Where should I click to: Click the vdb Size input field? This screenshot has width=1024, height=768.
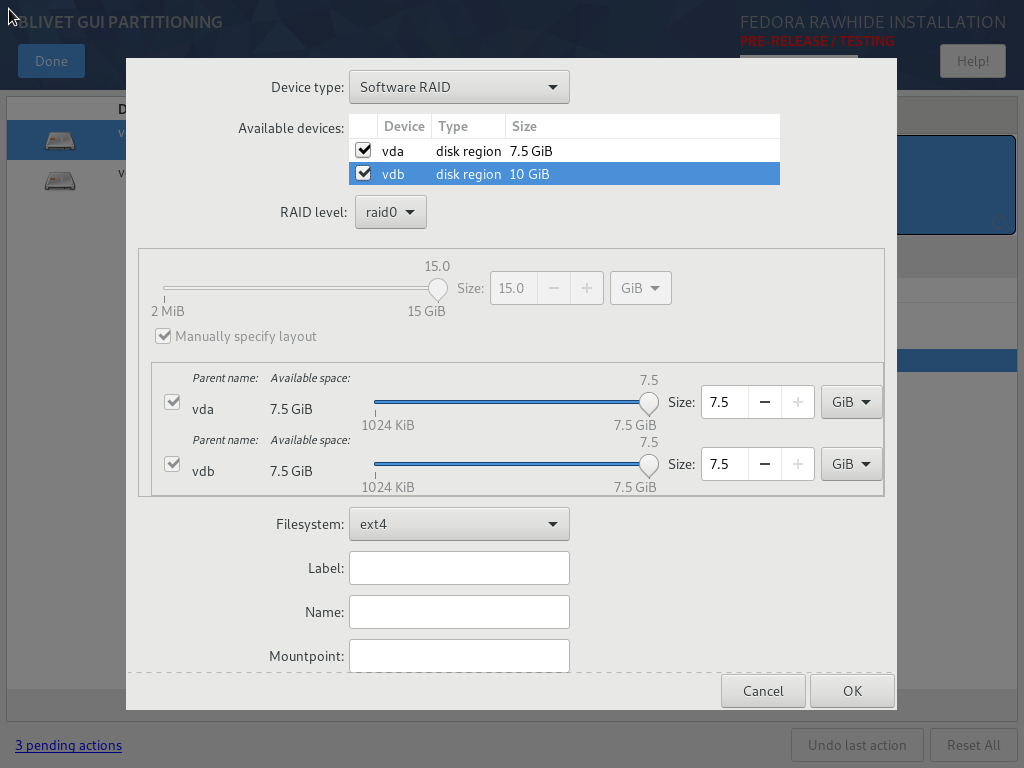[725, 464]
